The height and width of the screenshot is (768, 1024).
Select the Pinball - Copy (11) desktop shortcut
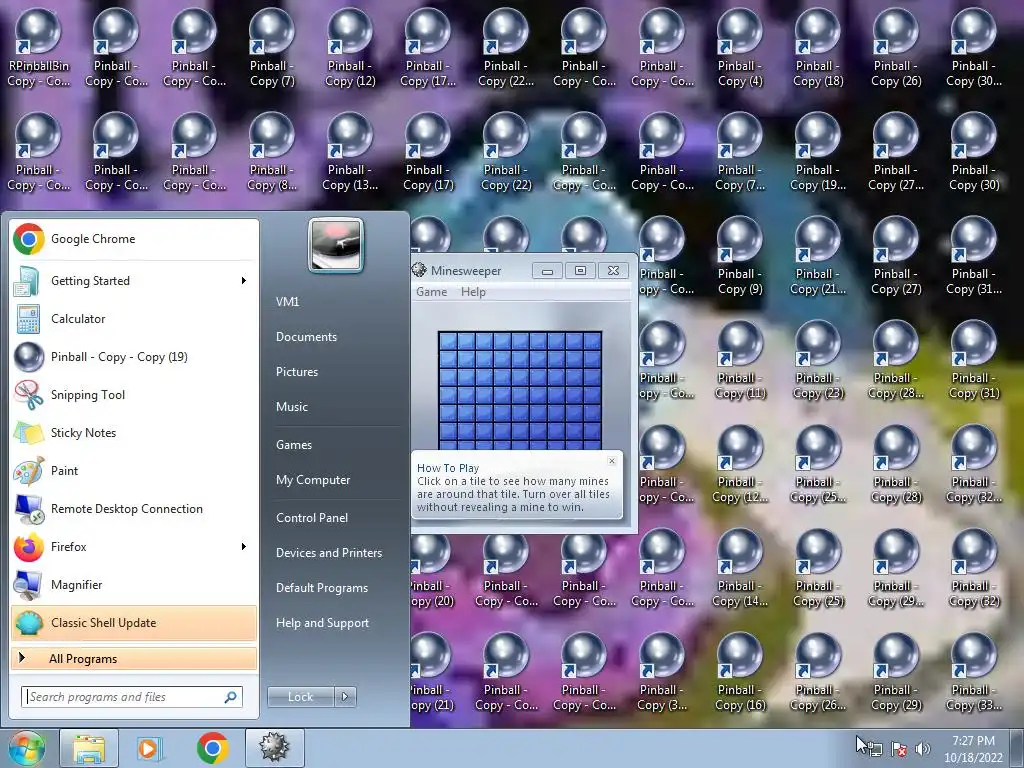[x=740, y=360]
